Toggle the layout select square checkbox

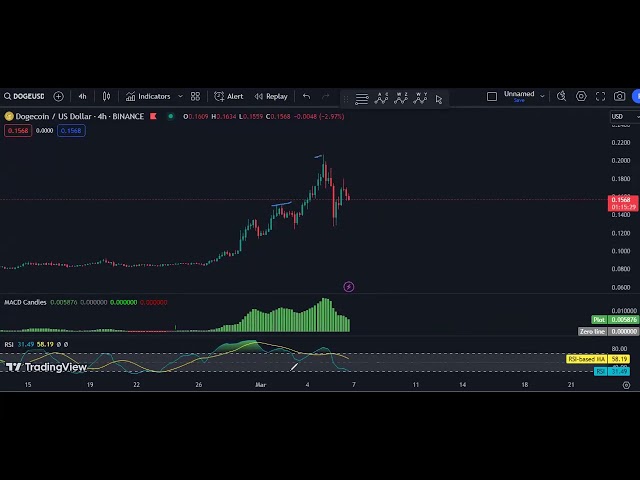492,97
